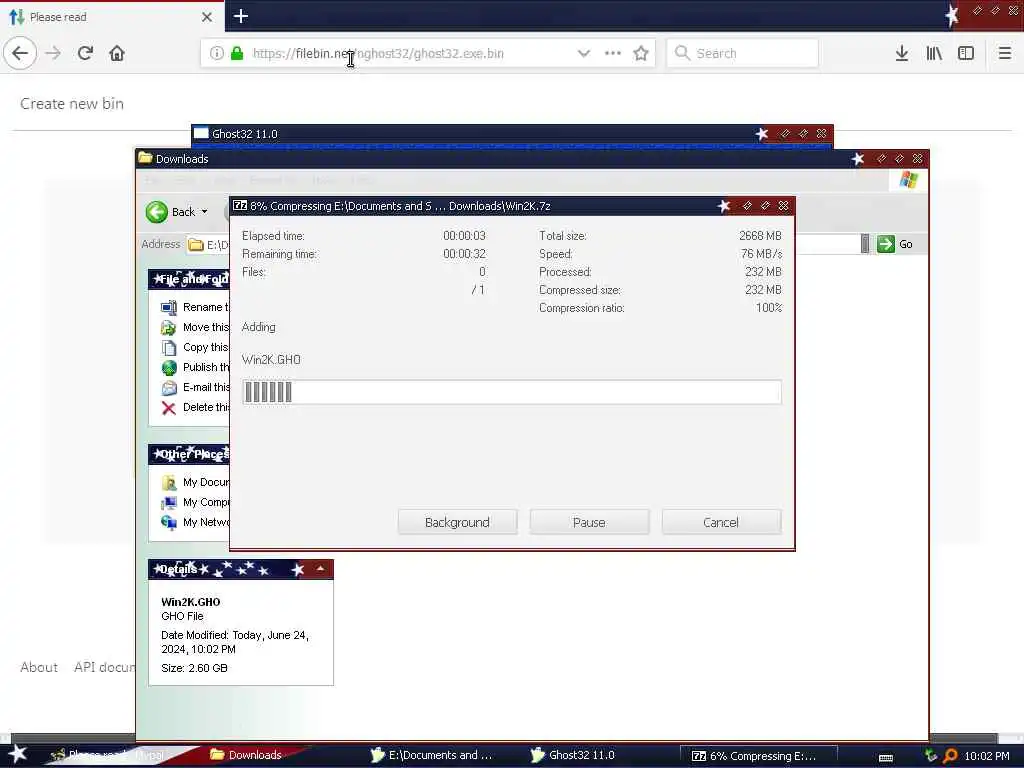View site information icon in address bar
This screenshot has width=1024, height=768.
(216, 54)
